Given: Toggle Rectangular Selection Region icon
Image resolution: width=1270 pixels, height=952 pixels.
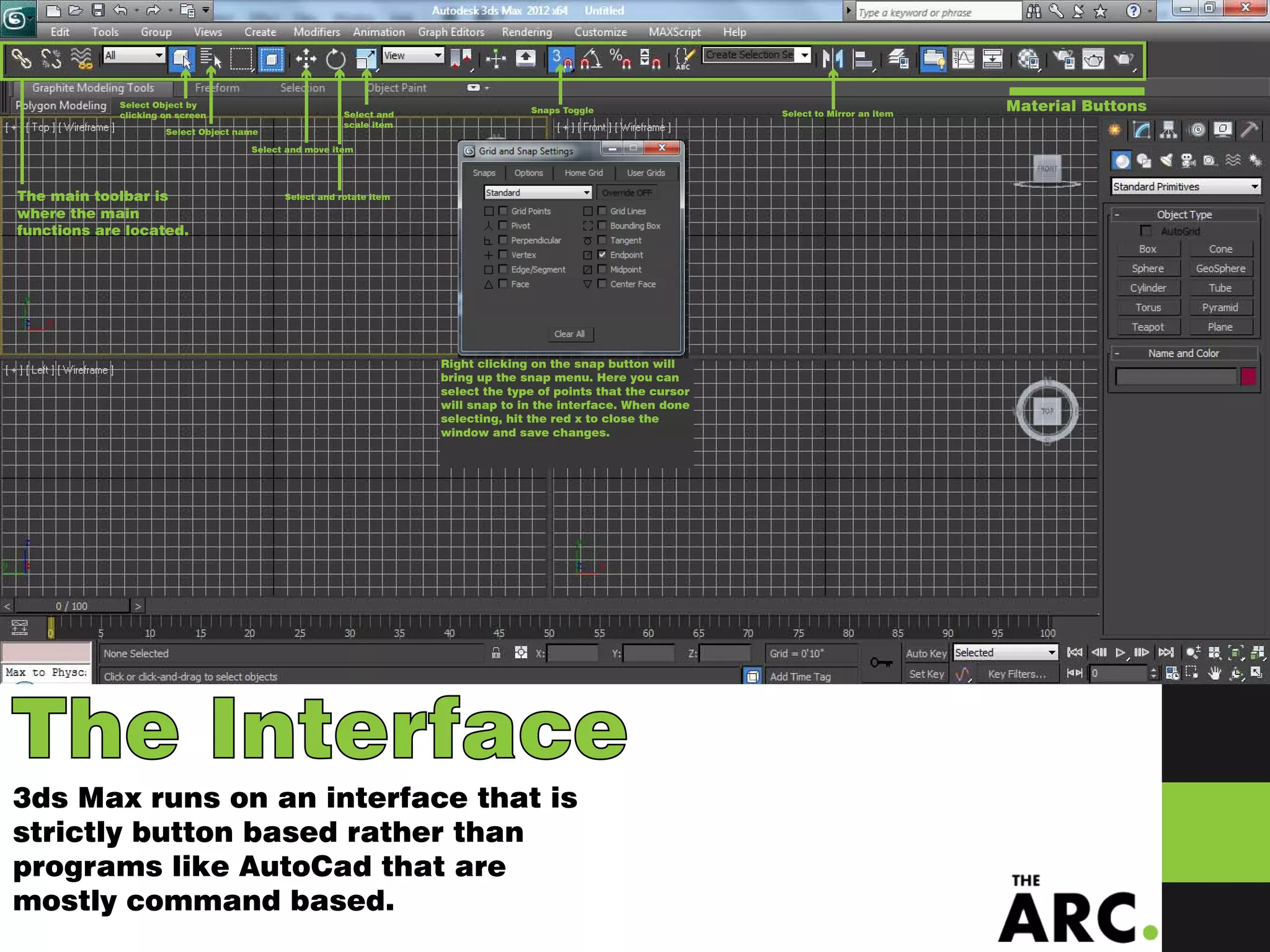Looking at the screenshot, I should point(241,59).
